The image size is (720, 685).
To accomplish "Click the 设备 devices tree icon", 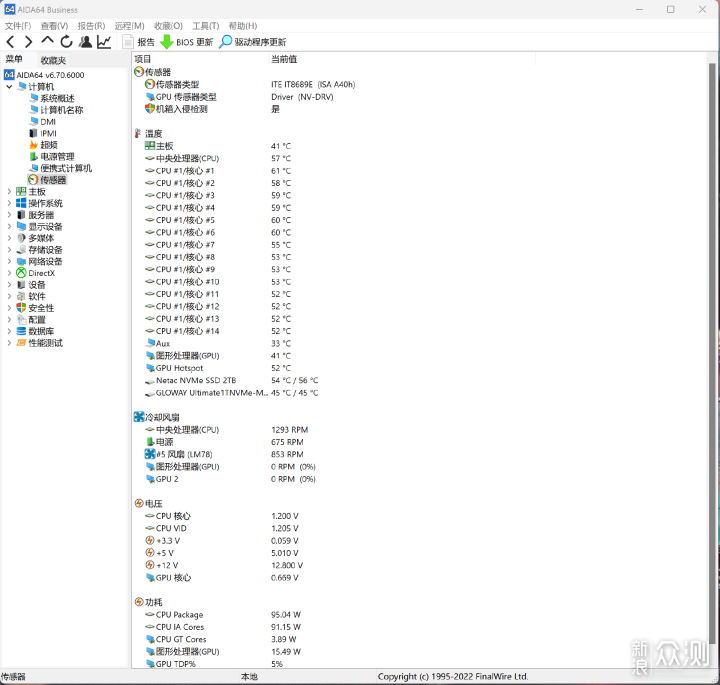I will tap(21, 285).
